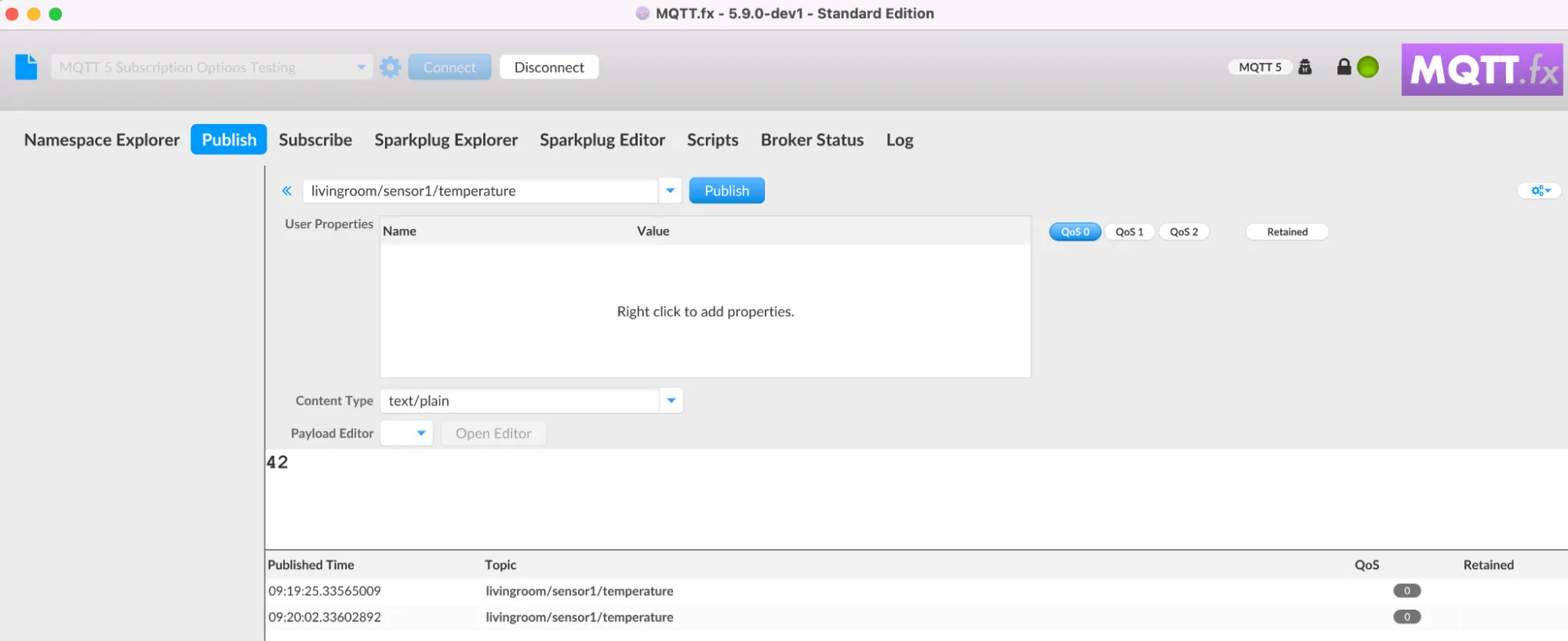
Task: Switch to the Subscribe tab
Action: (x=315, y=140)
